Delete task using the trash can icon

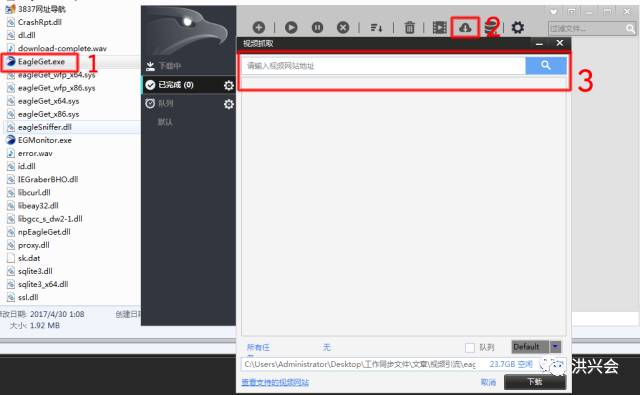click(409, 27)
